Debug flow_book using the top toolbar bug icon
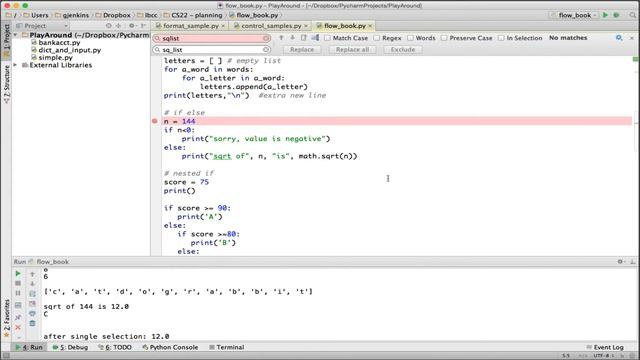640x360 pixels. click(x=616, y=15)
